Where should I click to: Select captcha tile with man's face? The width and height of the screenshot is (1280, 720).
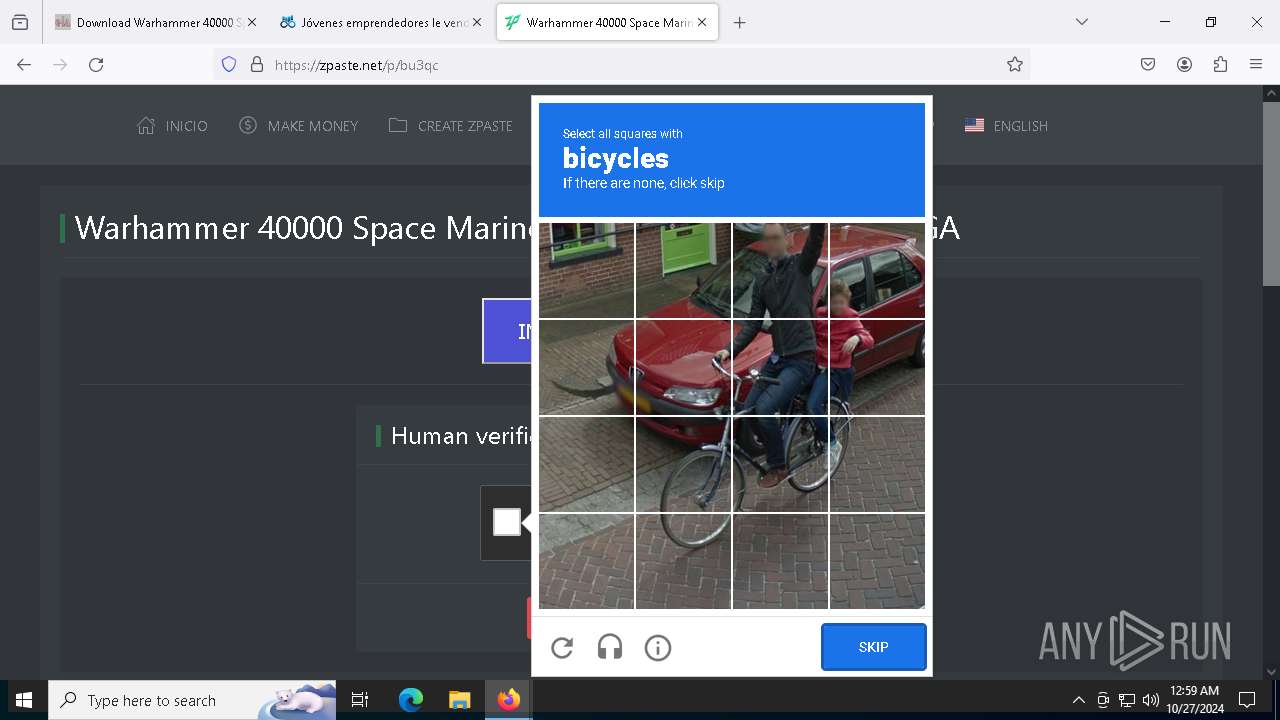pos(780,270)
